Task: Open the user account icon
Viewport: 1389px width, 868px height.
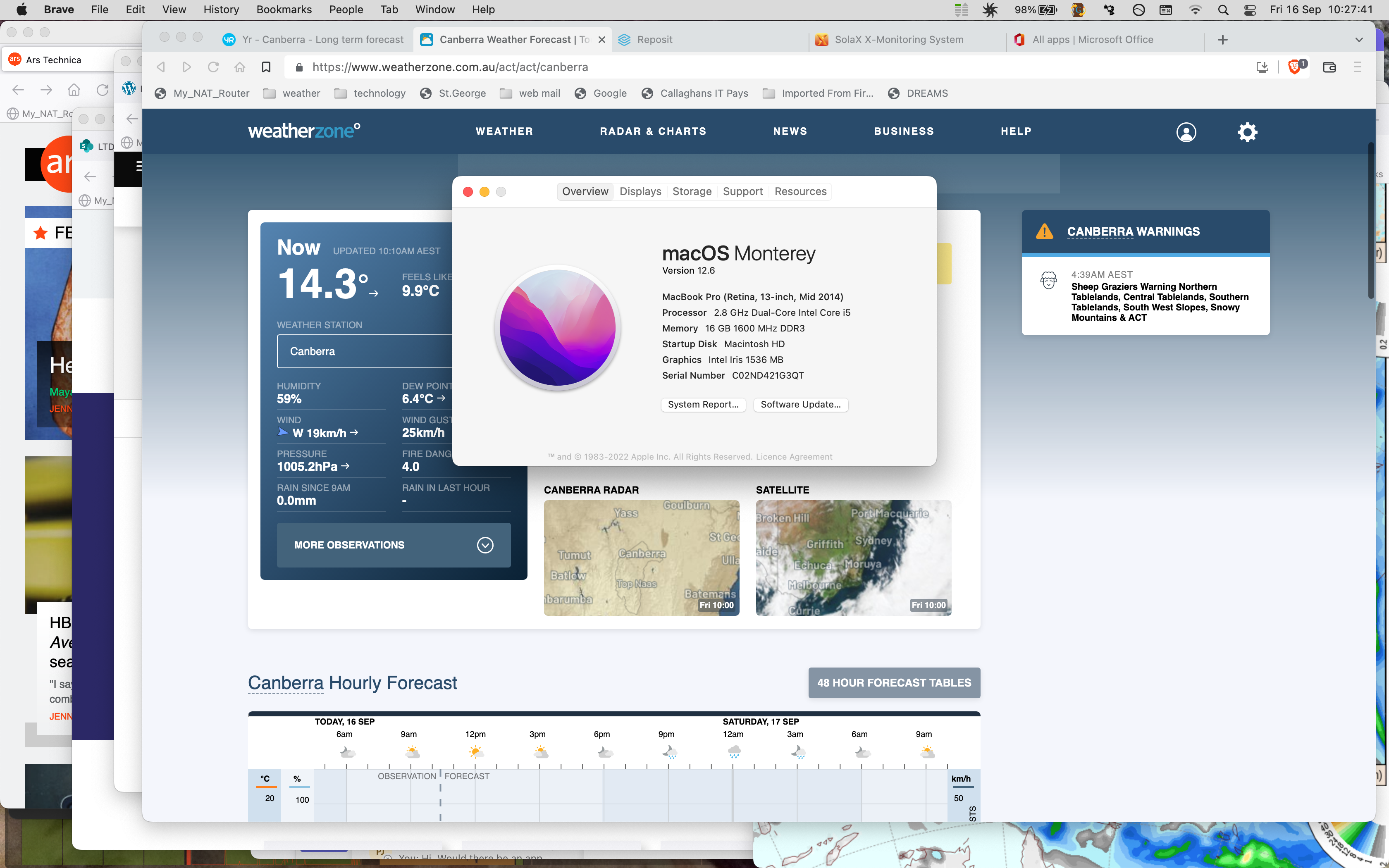Action: [1186, 132]
